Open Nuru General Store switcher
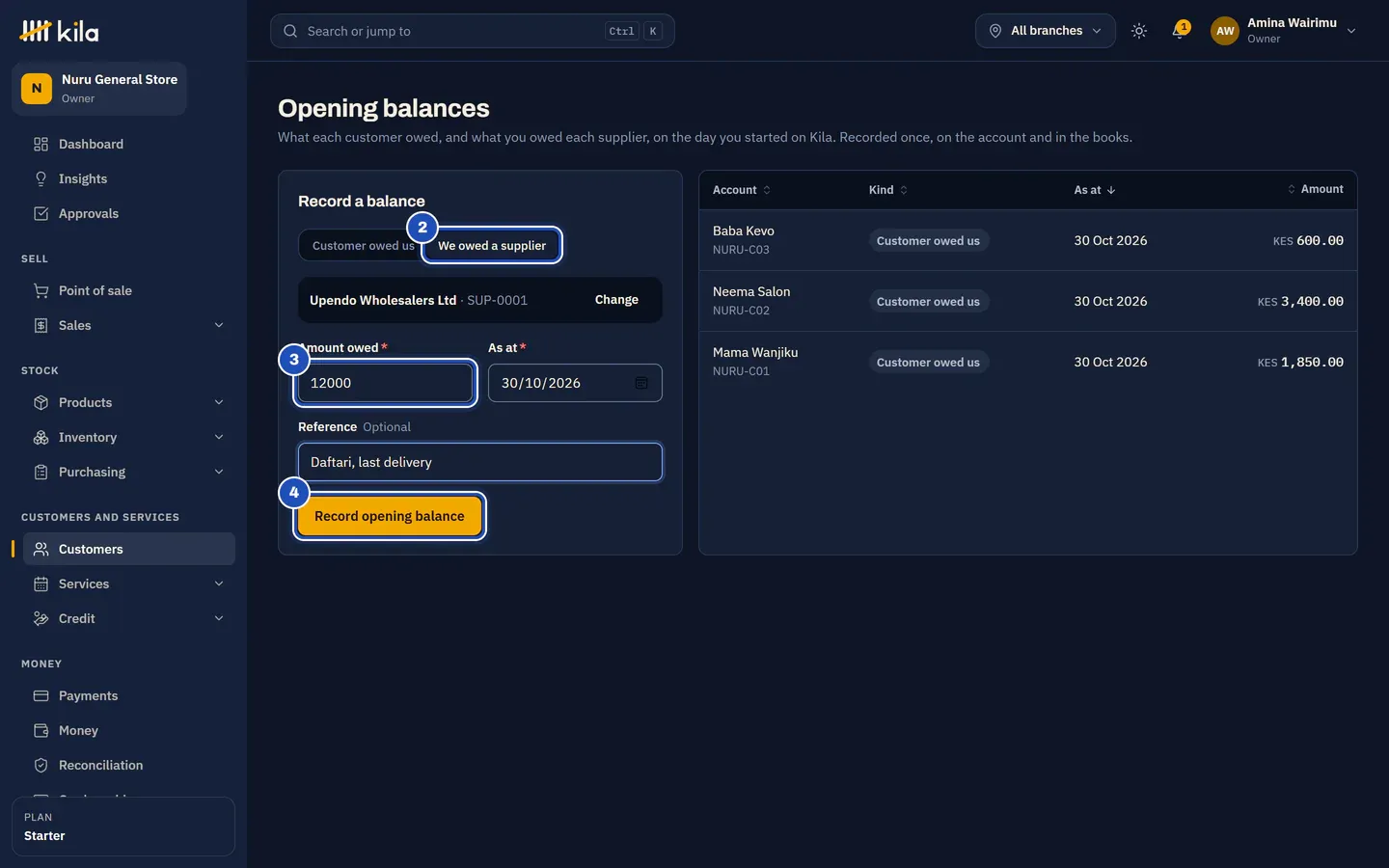 tap(99, 89)
